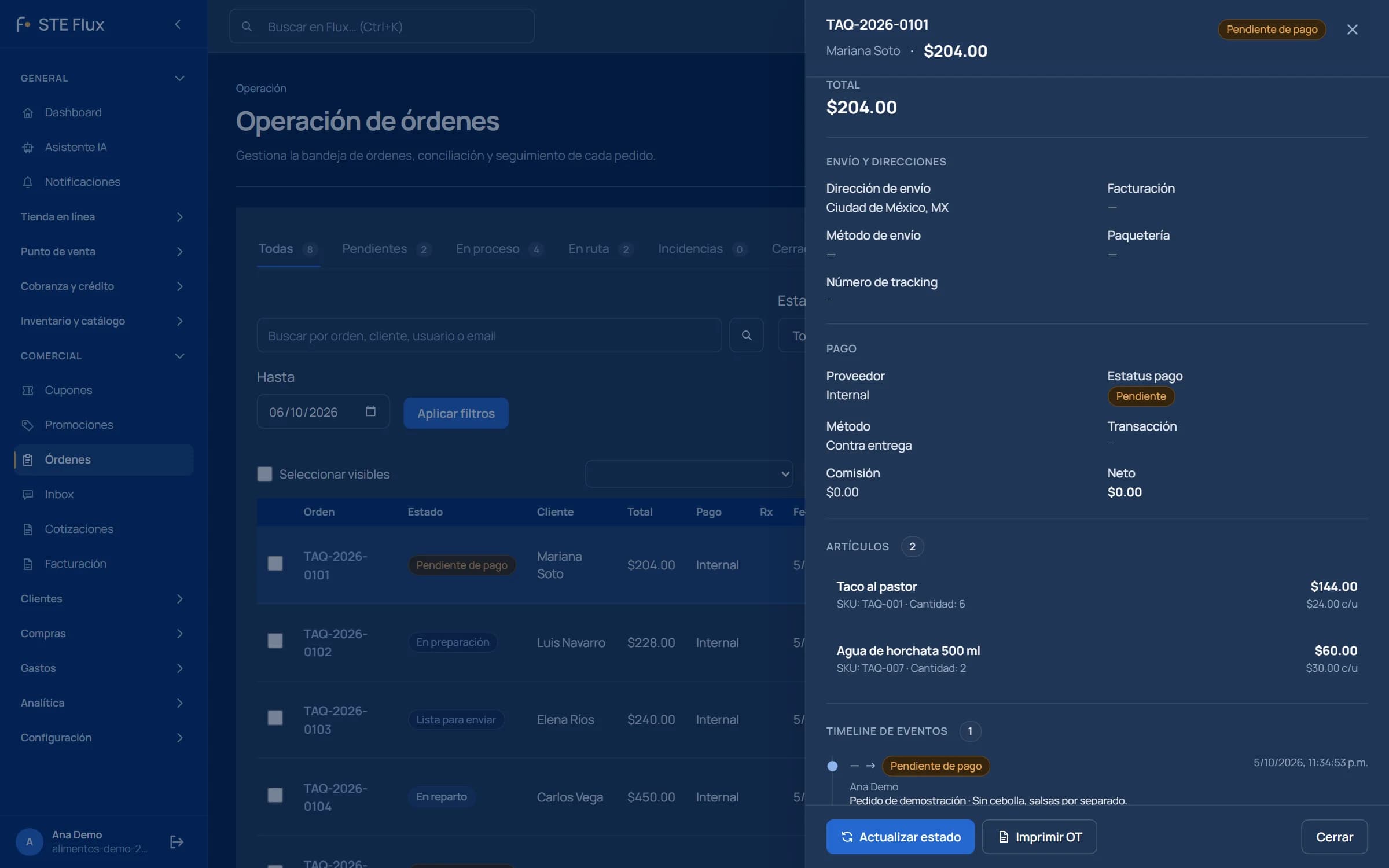Check the TAQ-2026-0103 order row checkbox
Screen dimensions: 1389x868
[275, 718]
